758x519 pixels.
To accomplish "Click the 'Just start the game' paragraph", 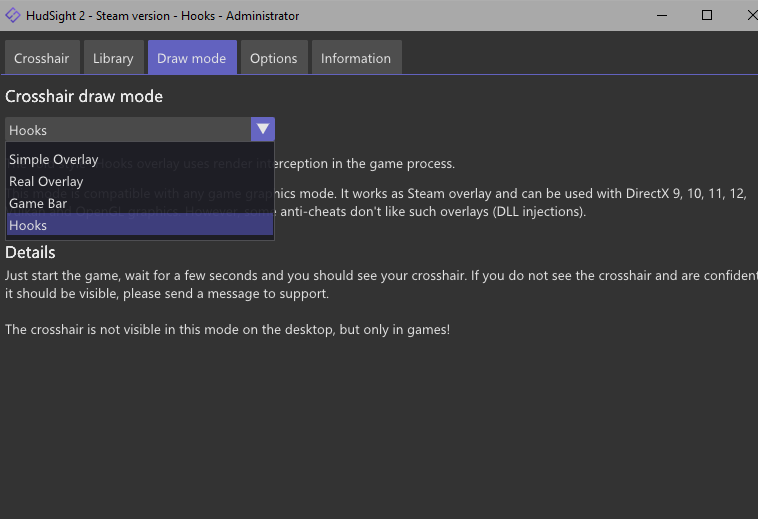I will pyautogui.click(x=381, y=285).
